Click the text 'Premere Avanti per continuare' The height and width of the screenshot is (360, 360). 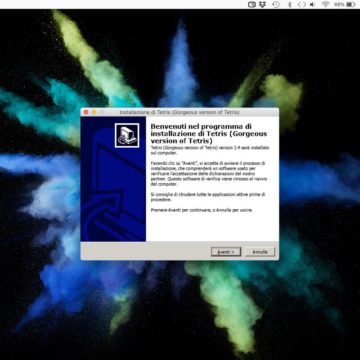(201, 210)
